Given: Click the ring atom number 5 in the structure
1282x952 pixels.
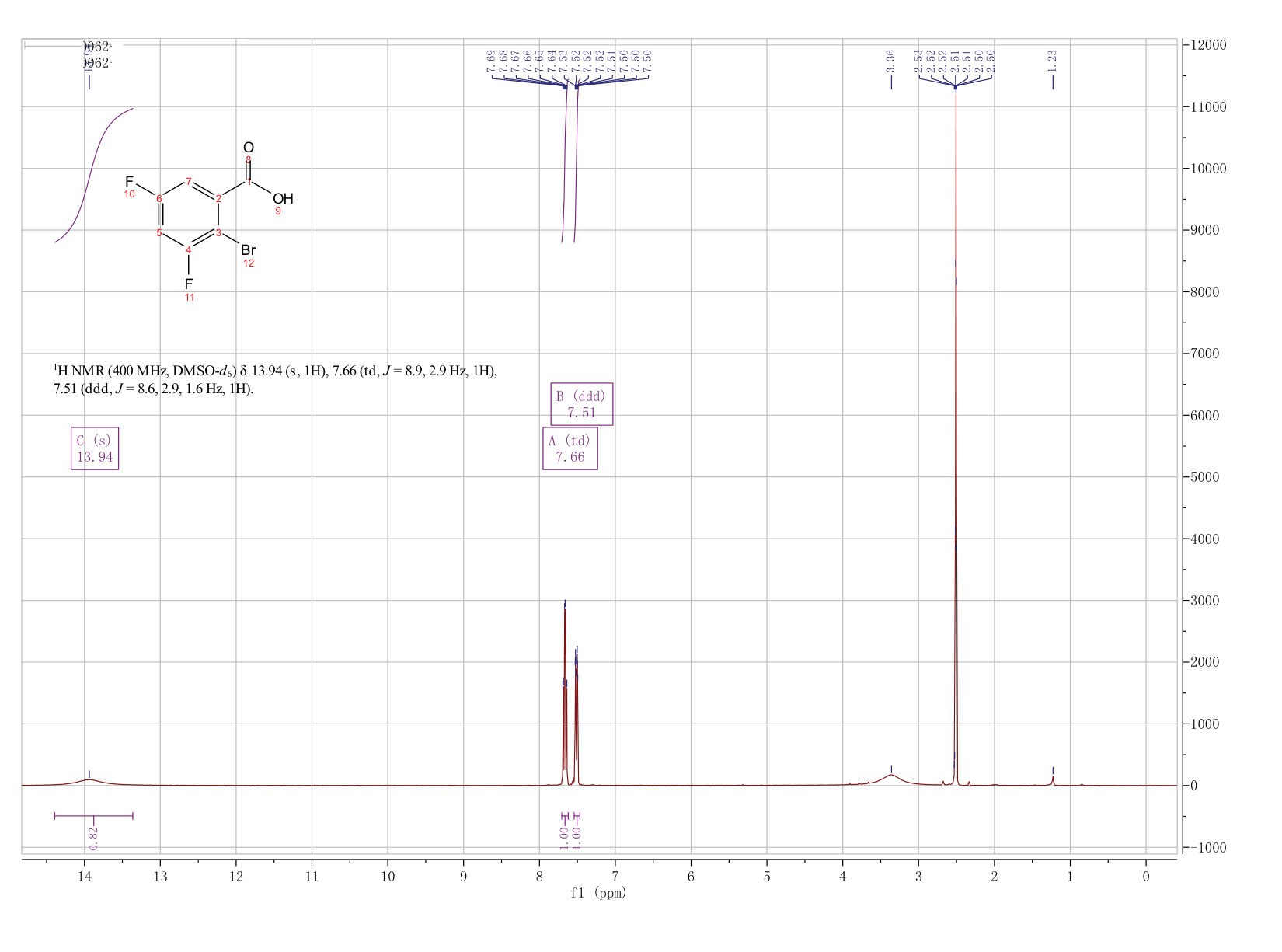Looking at the screenshot, I should [159, 232].
